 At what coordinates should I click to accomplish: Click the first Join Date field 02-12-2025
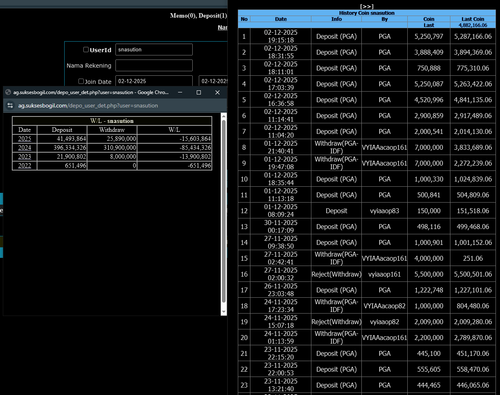(x=154, y=81)
